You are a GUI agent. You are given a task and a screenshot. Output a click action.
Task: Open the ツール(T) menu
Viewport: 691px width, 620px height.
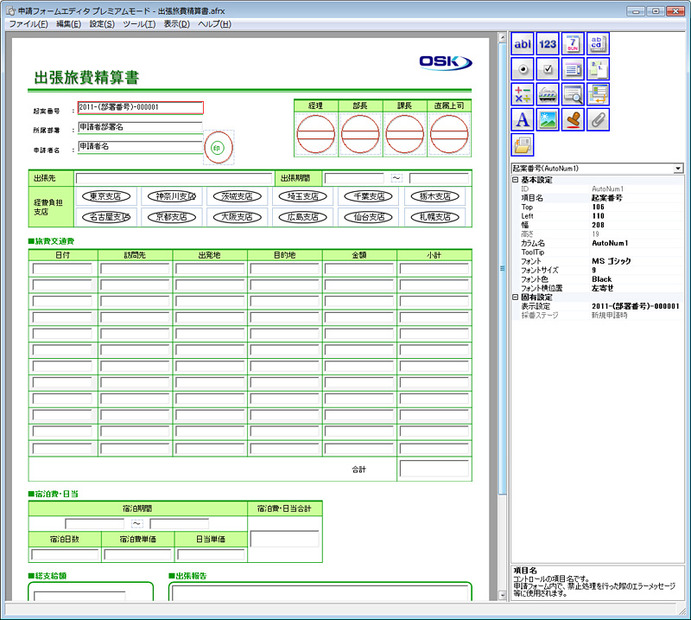pyautogui.click(x=139, y=24)
